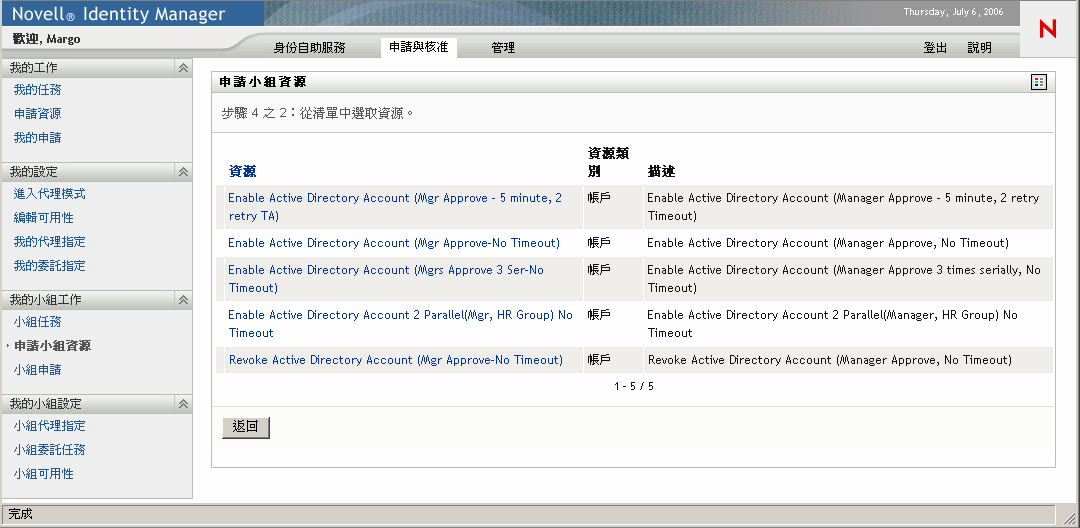Collapse the 我的設定 section
This screenshot has height=528, width=1080.
183,171
